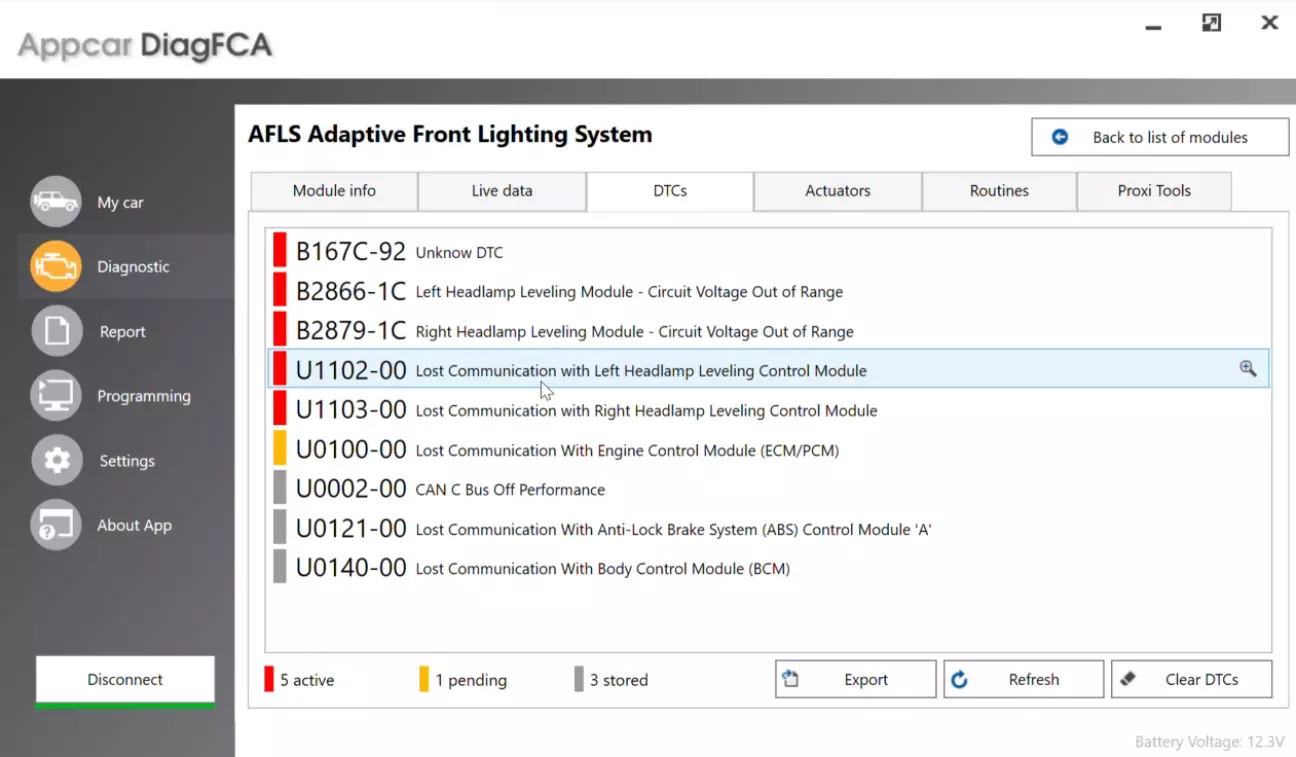Select the B2866-1C Left Headlamp DTC row
The width and height of the screenshot is (1296, 757).
(x=628, y=292)
